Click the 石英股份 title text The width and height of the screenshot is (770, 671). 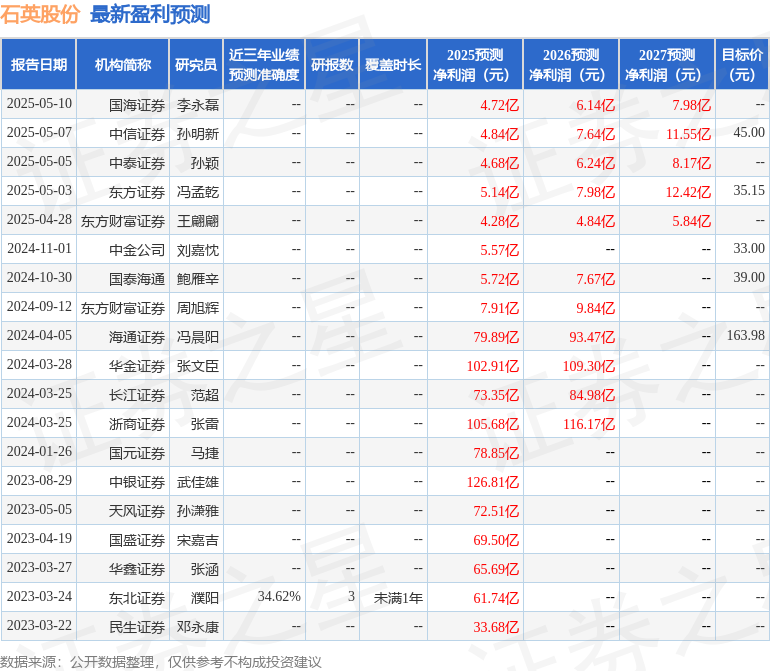click(40, 14)
